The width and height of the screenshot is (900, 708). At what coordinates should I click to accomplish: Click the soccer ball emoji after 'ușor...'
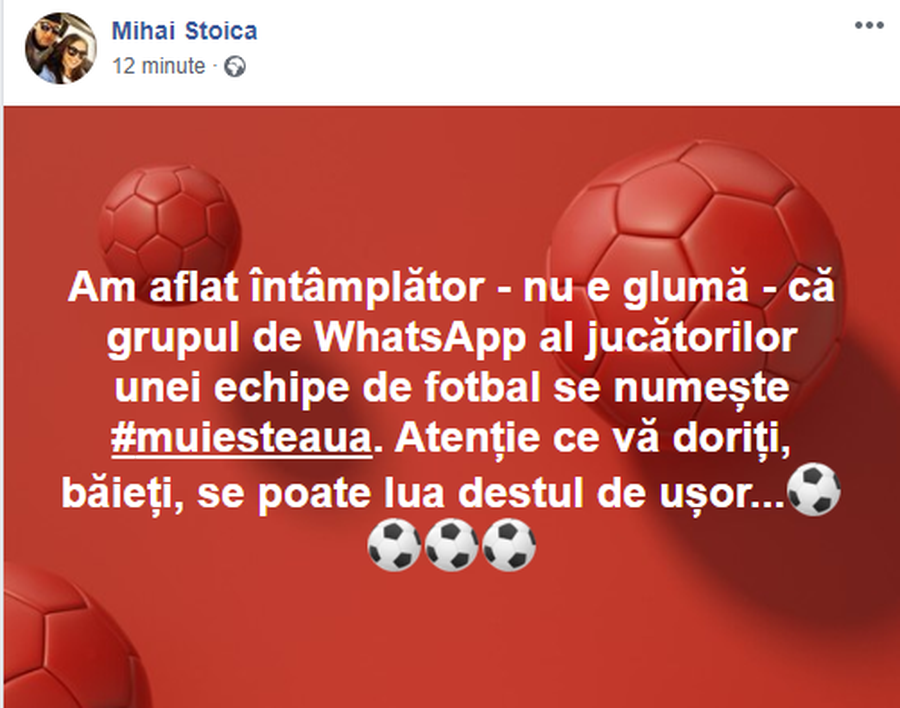(x=813, y=490)
